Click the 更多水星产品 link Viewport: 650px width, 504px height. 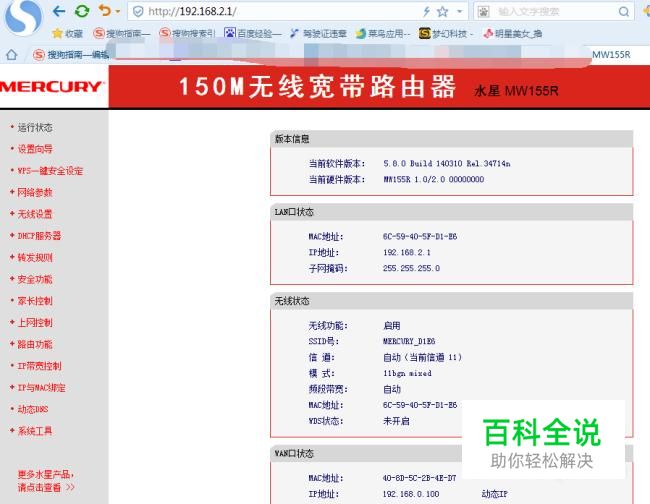(46, 481)
